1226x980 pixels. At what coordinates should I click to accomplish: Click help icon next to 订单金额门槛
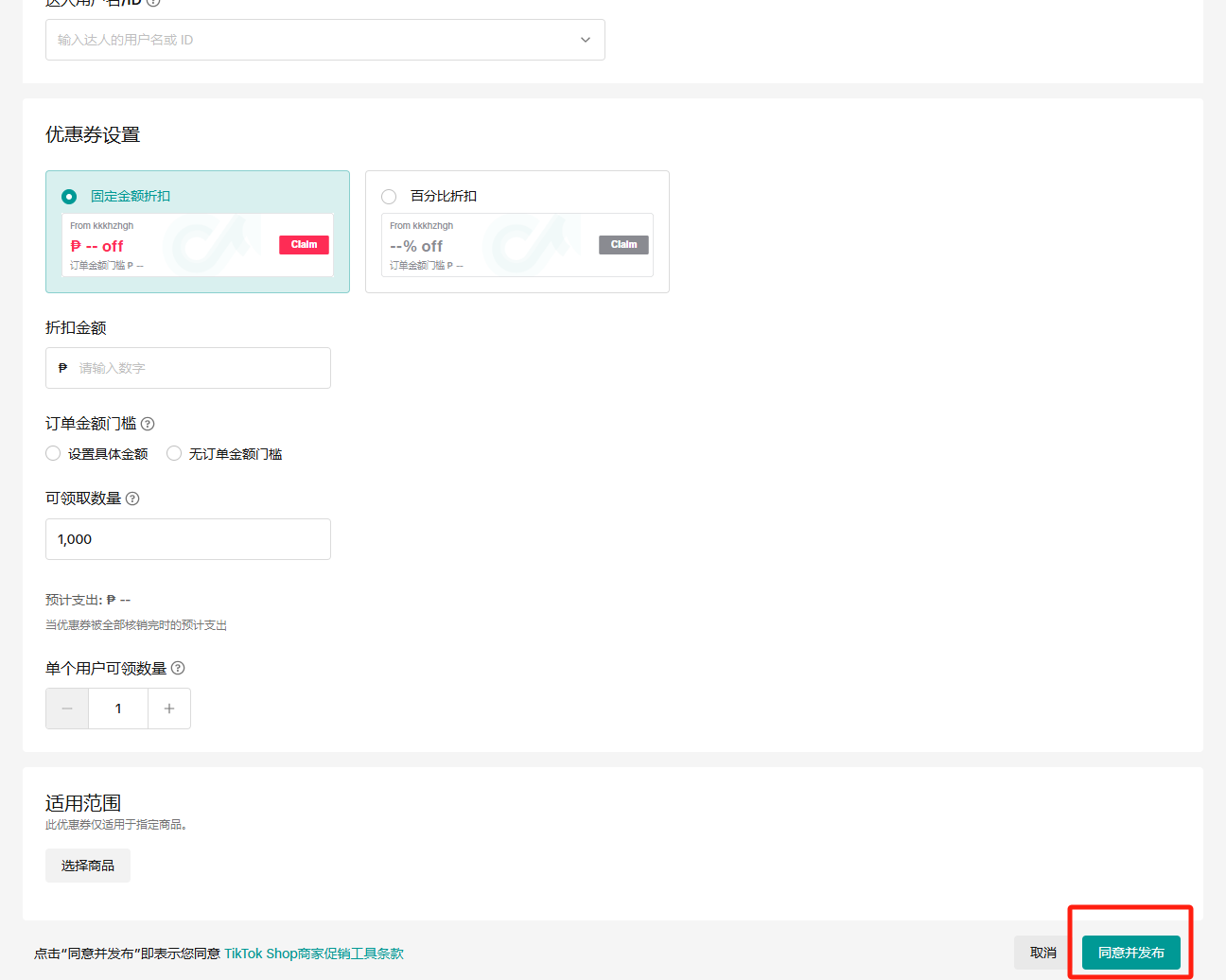pyautogui.click(x=148, y=424)
